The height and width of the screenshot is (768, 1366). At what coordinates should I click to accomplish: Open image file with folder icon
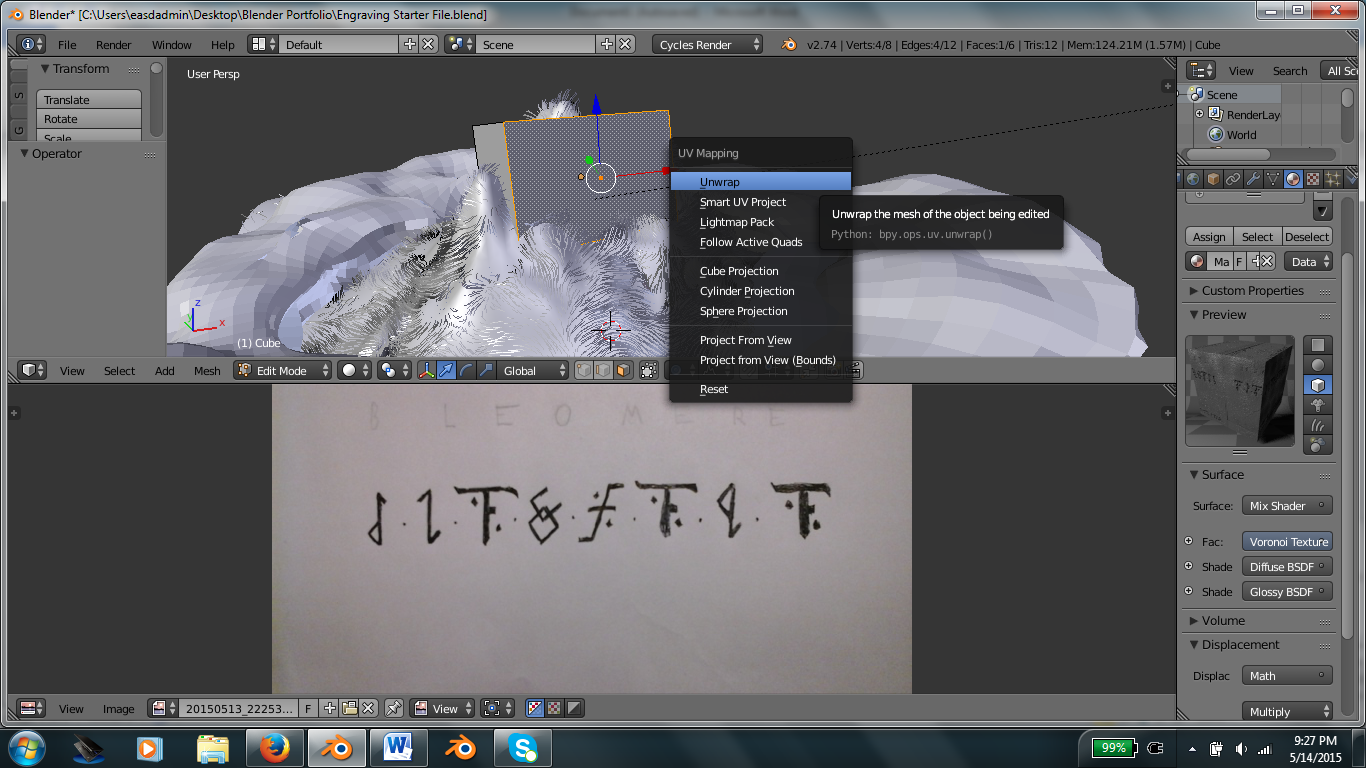click(350, 709)
